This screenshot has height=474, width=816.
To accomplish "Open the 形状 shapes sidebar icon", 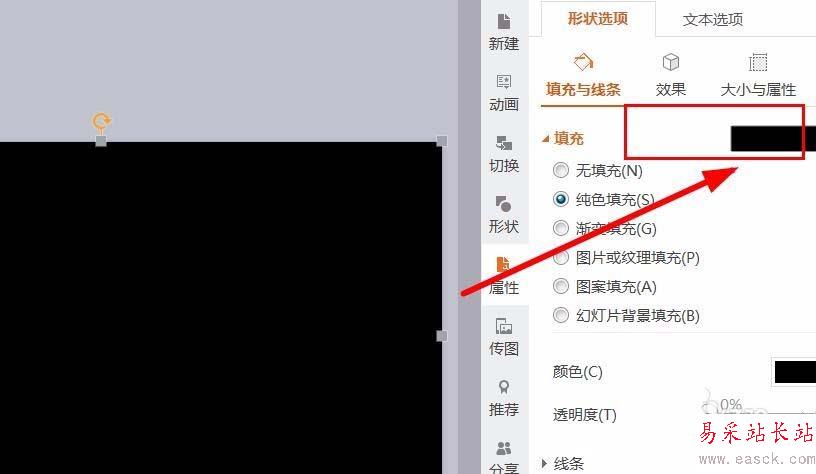I will pyautogui.click(x=504, y=215).
